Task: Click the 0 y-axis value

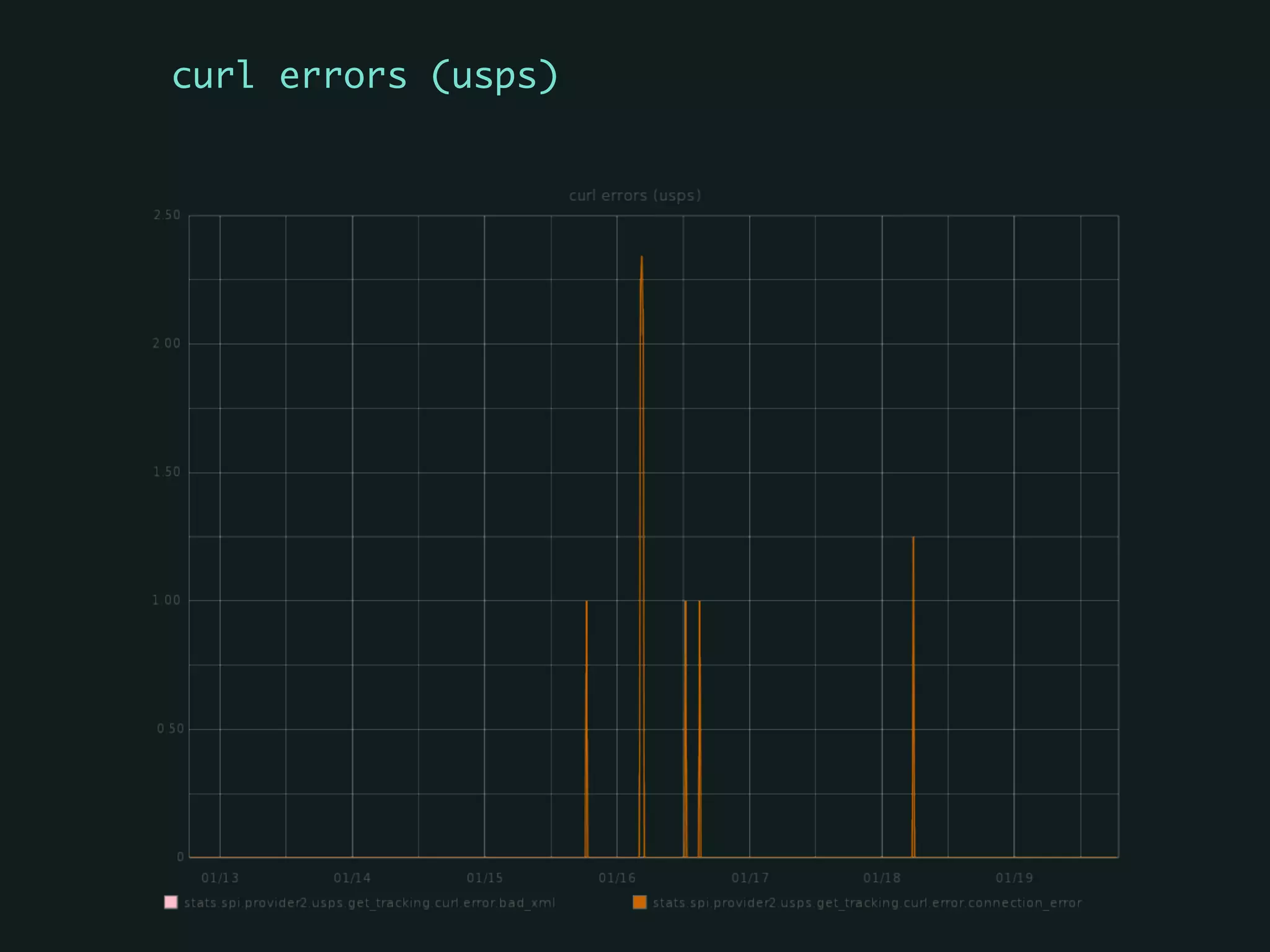Action: pos(180,857)
